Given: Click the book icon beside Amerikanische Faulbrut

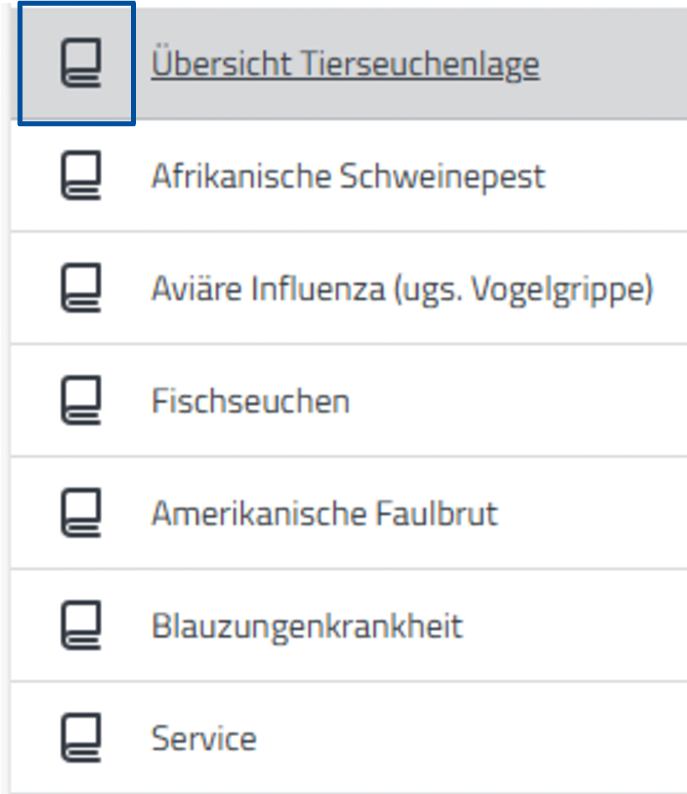Looking at the screenshot, I should tap(80, 514).
